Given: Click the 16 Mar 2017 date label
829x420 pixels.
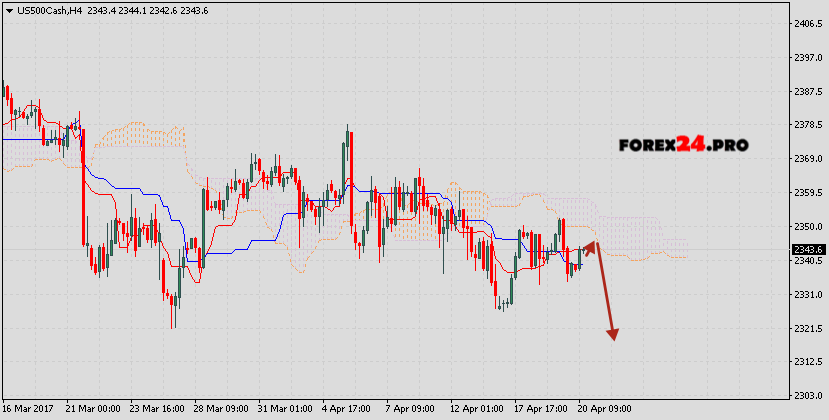Looking at the screenshot, I should tap(30, 409).
